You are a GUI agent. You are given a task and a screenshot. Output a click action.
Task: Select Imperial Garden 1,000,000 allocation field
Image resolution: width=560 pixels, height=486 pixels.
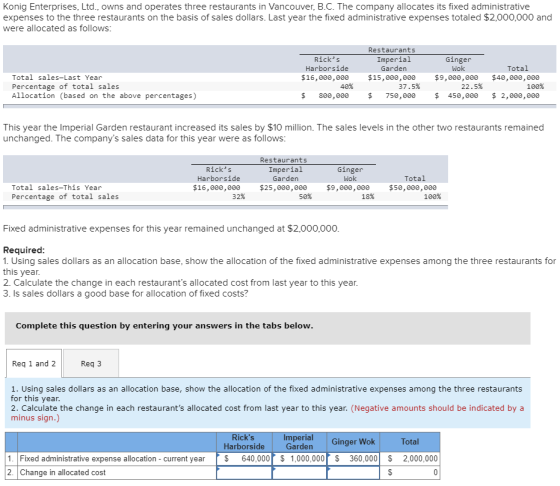point(299,459)
